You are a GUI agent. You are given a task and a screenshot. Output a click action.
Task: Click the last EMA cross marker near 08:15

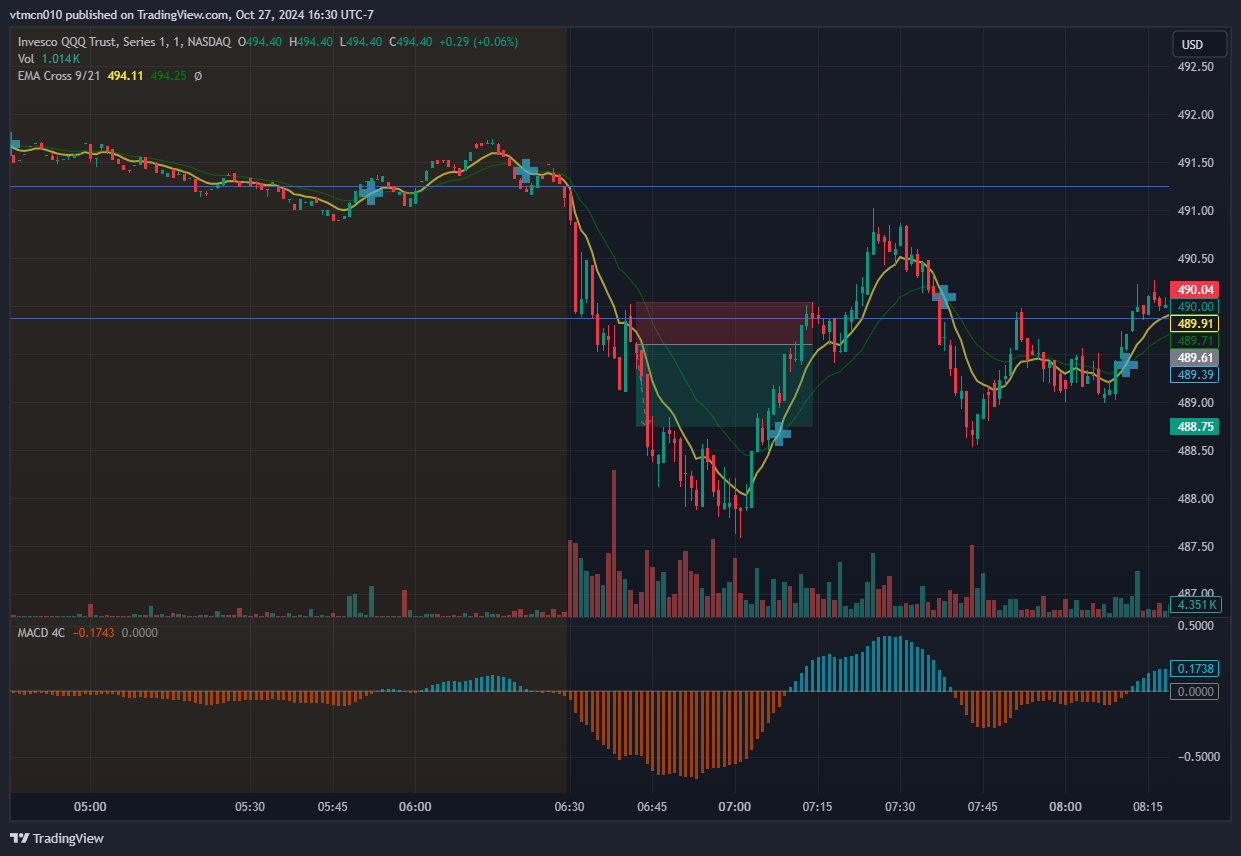click(x=1126, y=364)
